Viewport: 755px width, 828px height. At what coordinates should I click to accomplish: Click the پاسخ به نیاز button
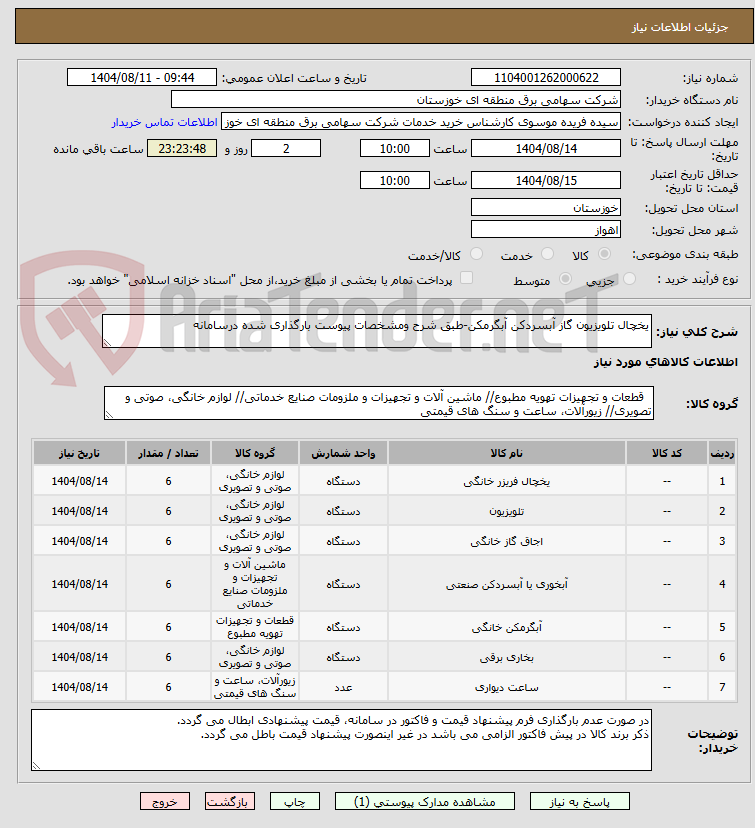(580, 801)
